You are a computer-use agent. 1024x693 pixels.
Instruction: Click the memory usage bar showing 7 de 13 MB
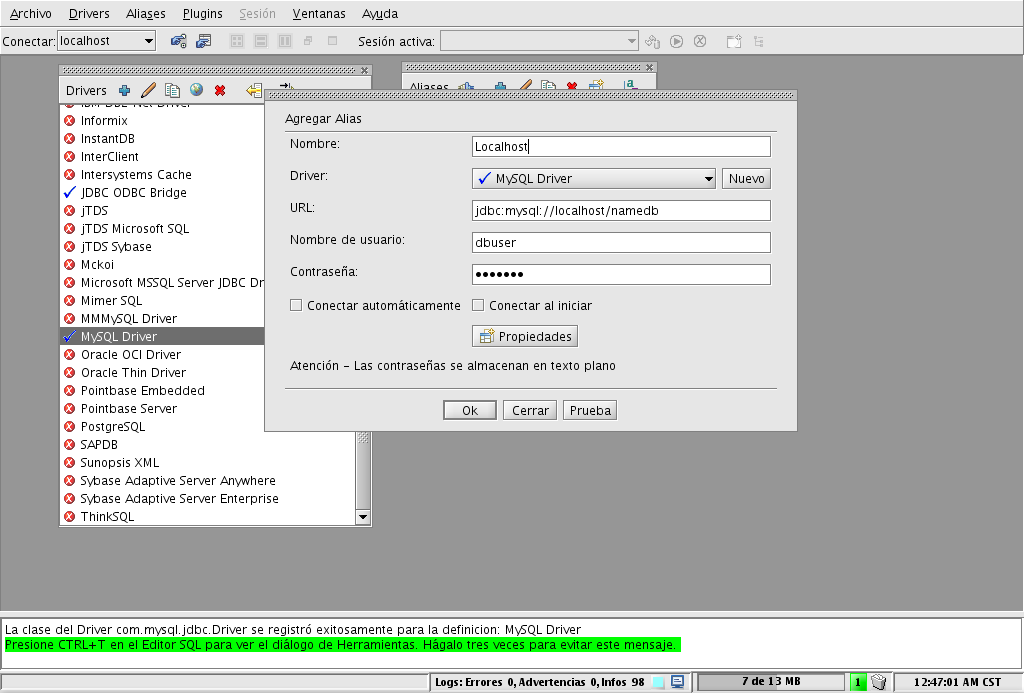[771, 682]
